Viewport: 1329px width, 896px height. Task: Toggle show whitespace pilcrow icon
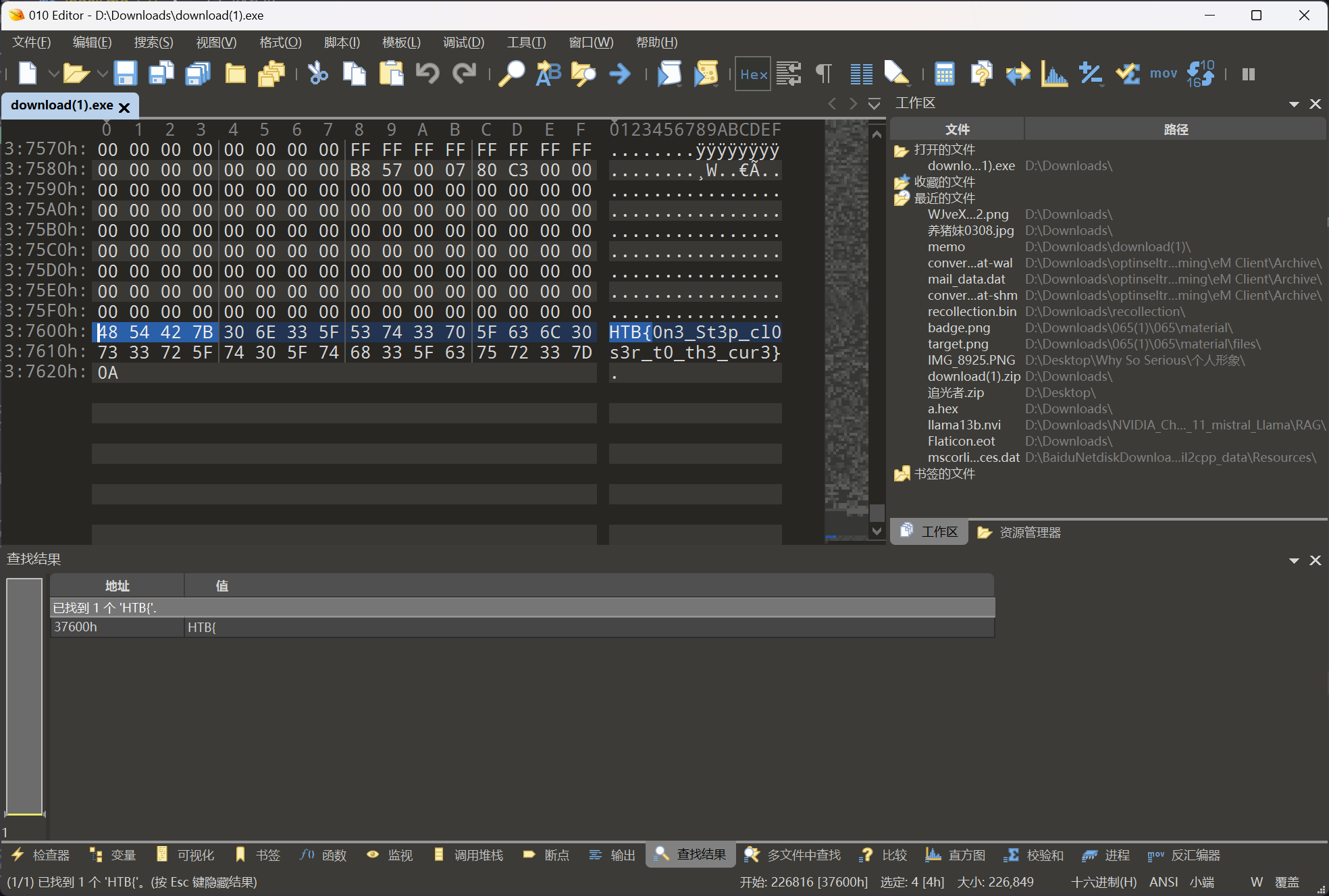click(x=824, y=74)
